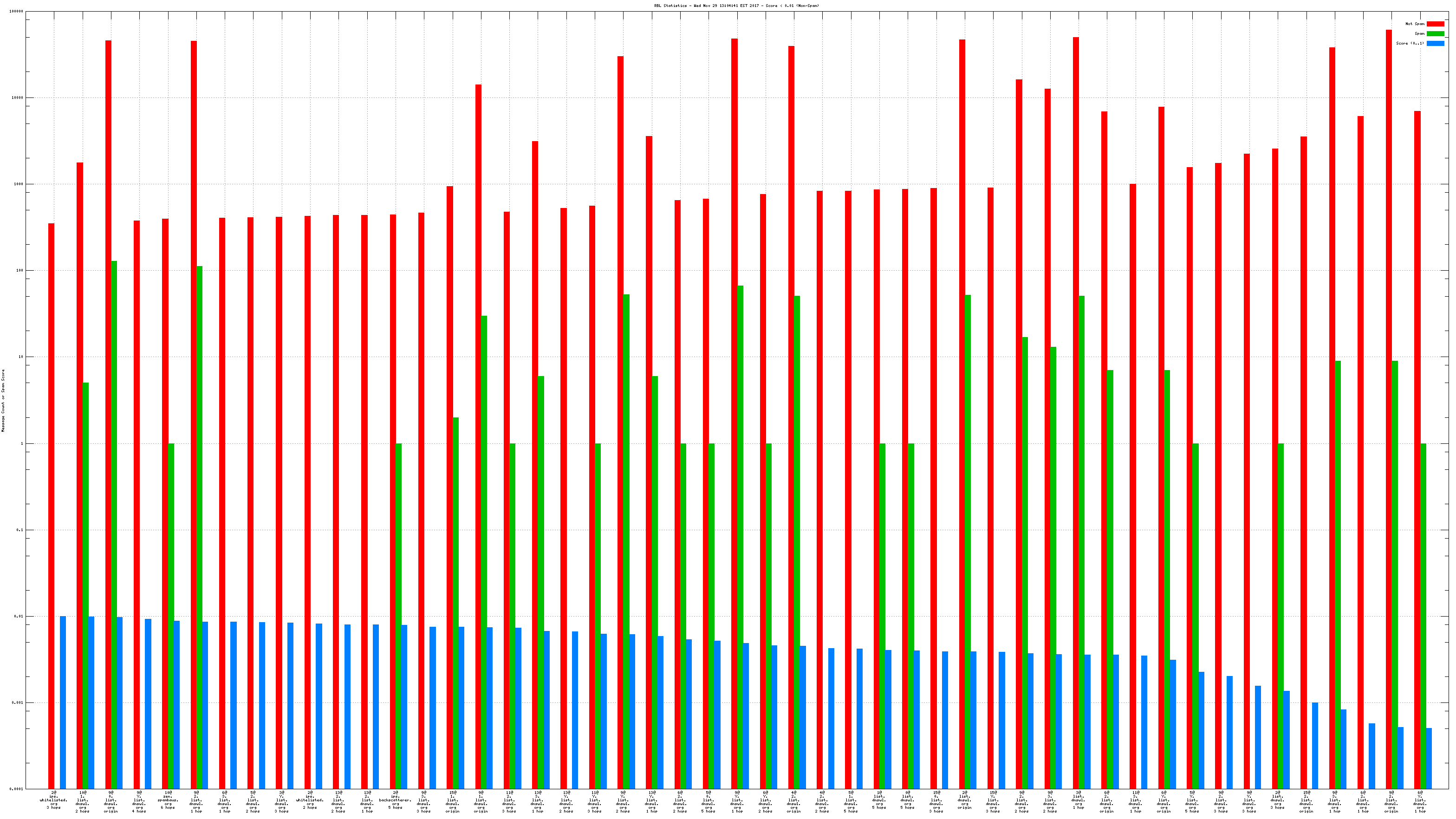Click the rightmost green Spam bar
This screenshot has width=1456, height=819.
(1423, 616)
